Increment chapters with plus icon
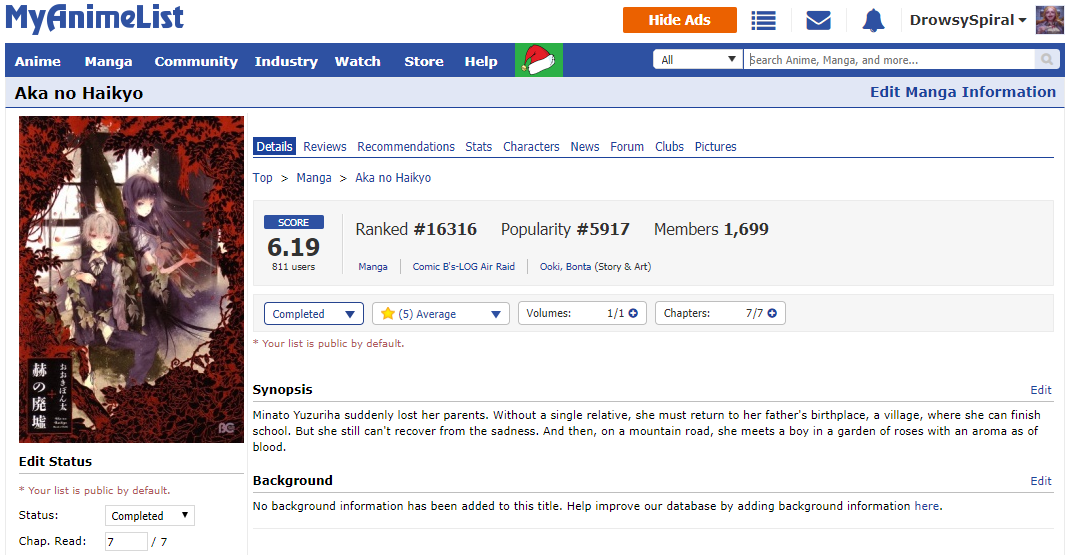 click(x=772, y=313)
